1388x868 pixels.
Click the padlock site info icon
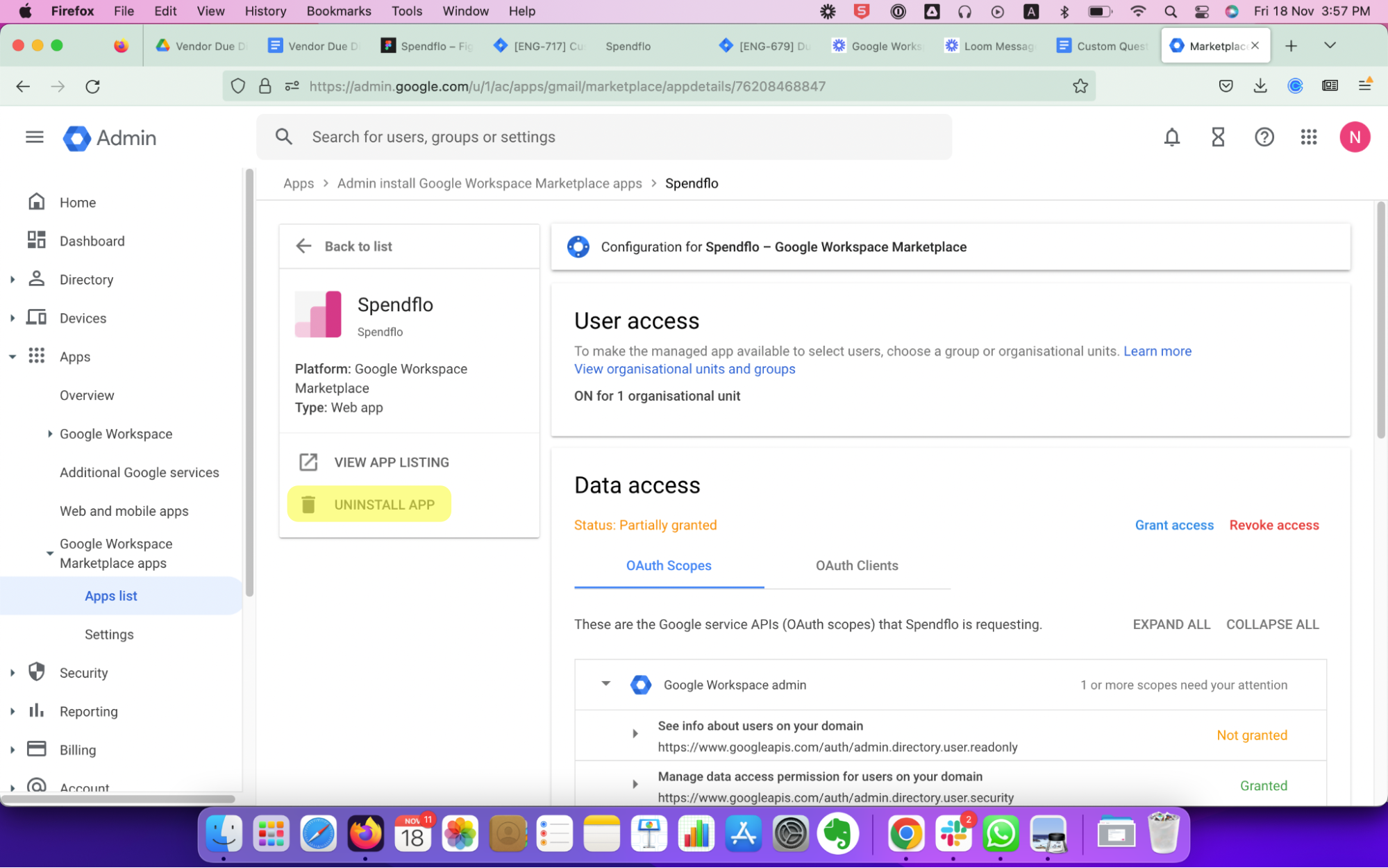coord(265,86)
